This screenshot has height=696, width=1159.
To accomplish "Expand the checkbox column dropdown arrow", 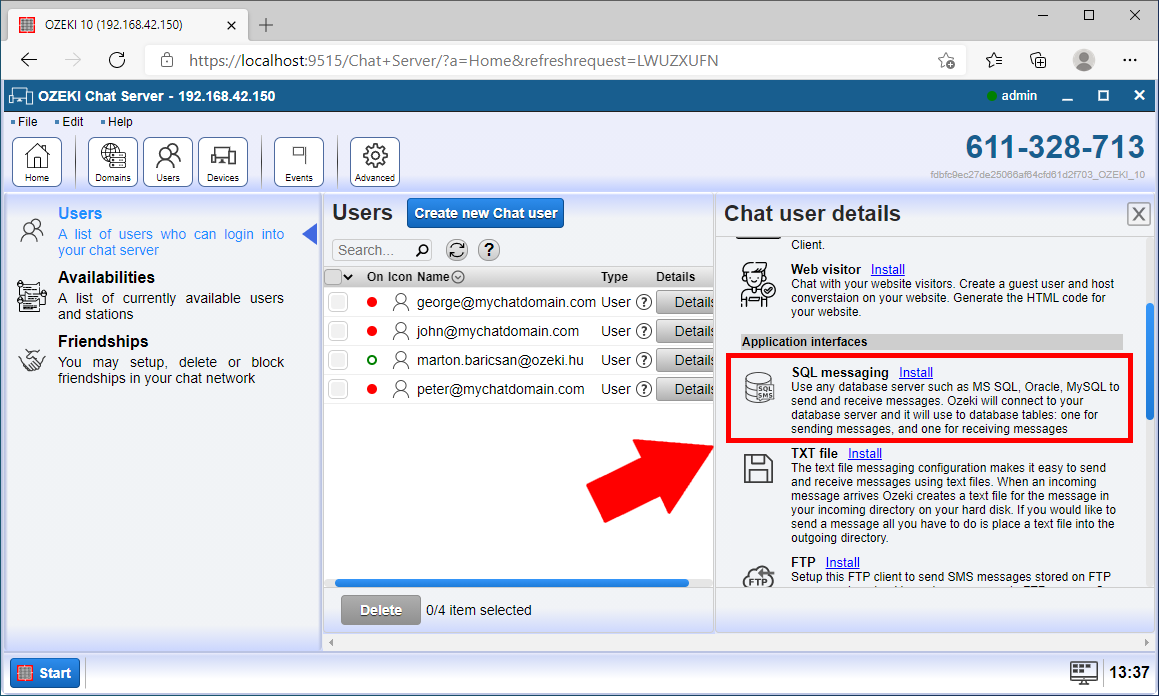I will [x=346, y=277].
